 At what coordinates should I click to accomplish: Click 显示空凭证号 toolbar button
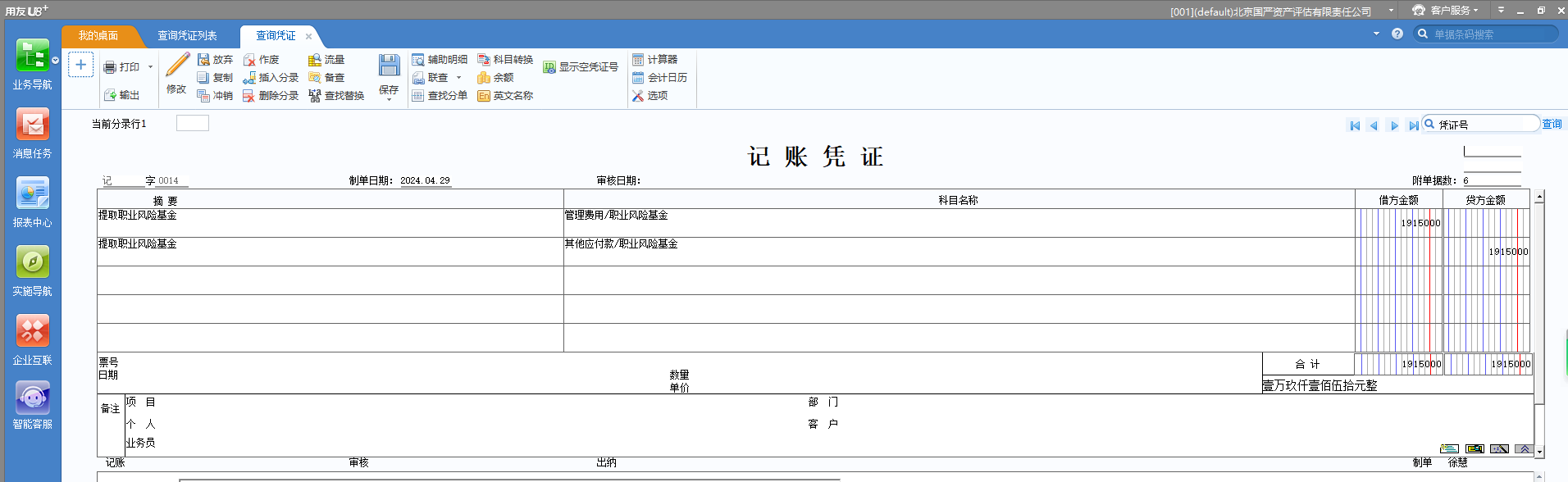pos(581,67)
